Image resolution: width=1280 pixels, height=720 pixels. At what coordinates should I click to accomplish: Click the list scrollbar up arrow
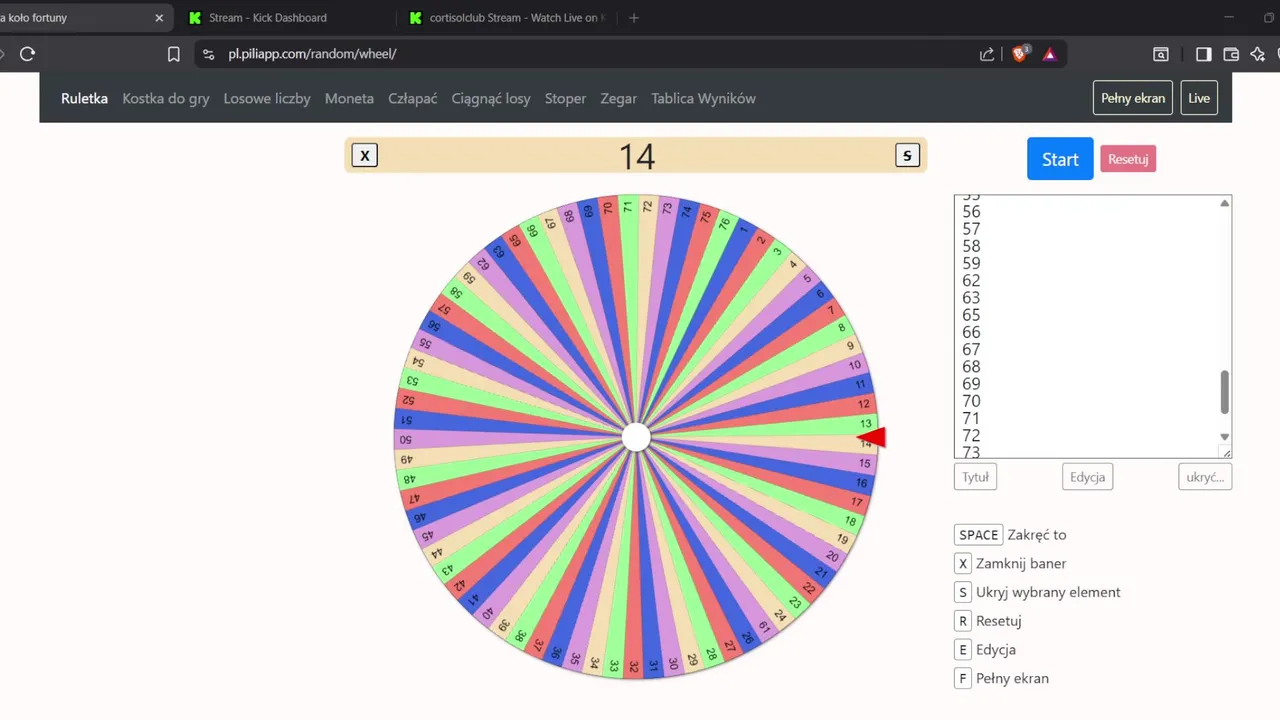click(x=1224, y=203)
